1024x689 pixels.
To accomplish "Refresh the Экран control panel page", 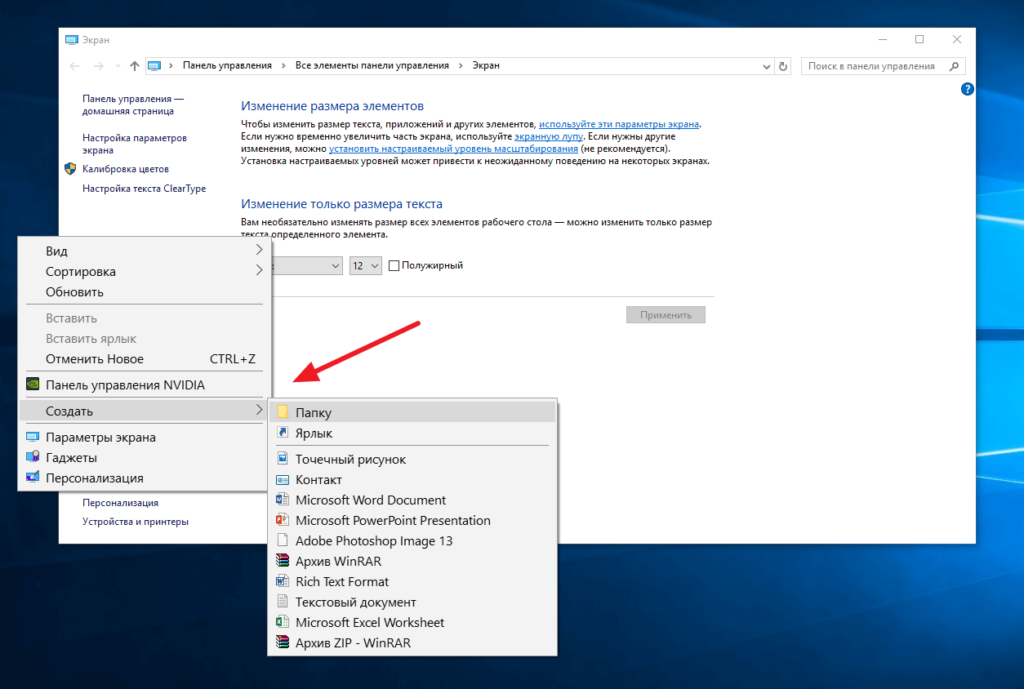I will (783, 66).
